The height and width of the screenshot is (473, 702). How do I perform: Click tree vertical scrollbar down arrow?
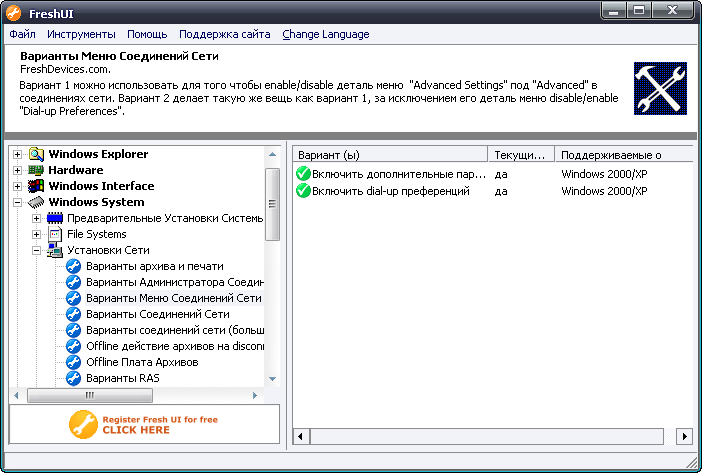point(272,379)
